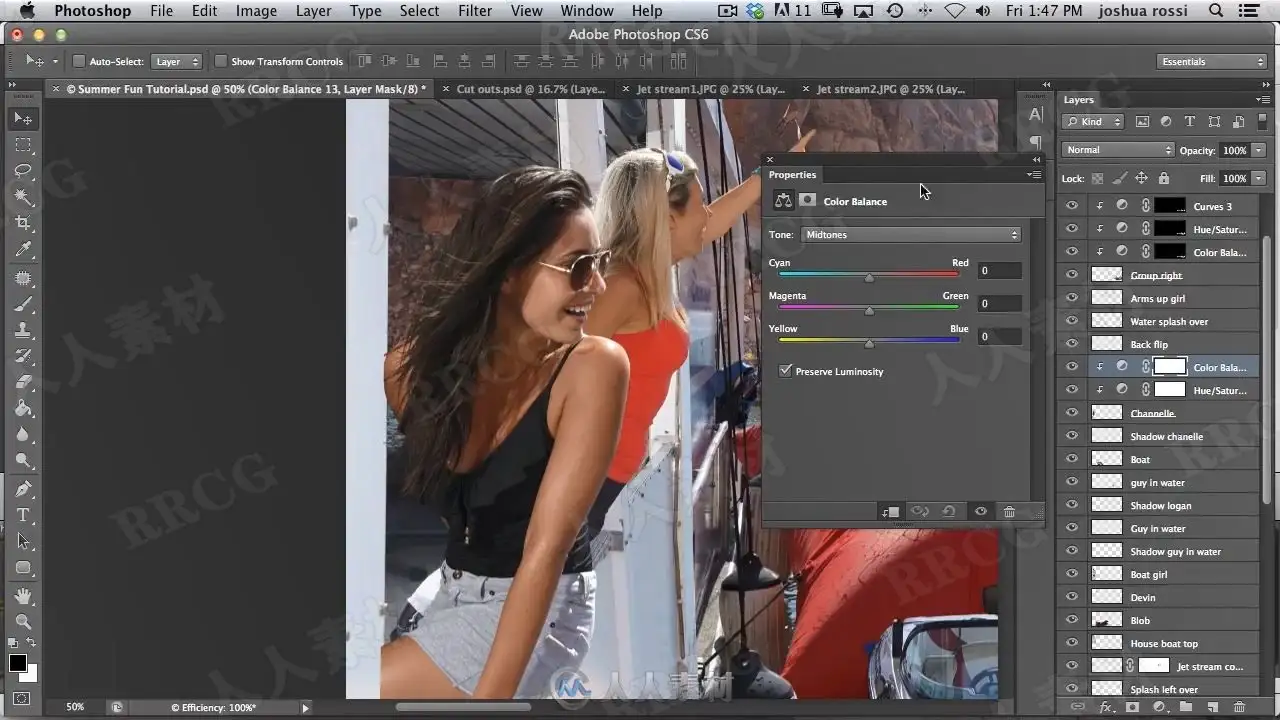Click the Cyan-Red slider handle
Screen dimensions: 1280x720
click(x=869, y=278)
